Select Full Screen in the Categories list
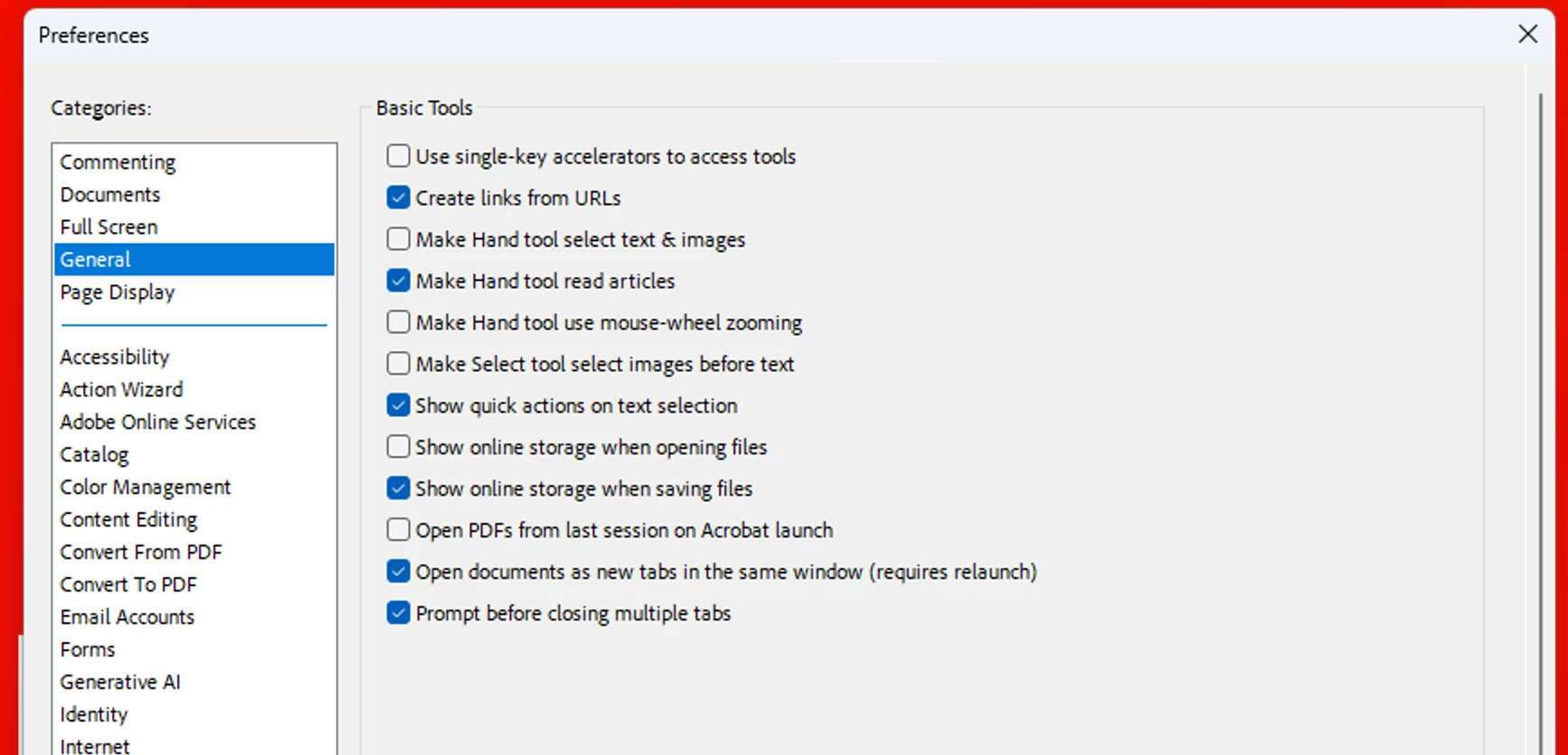The width and height of the screenshot is (1568, 755). [109, 228]
